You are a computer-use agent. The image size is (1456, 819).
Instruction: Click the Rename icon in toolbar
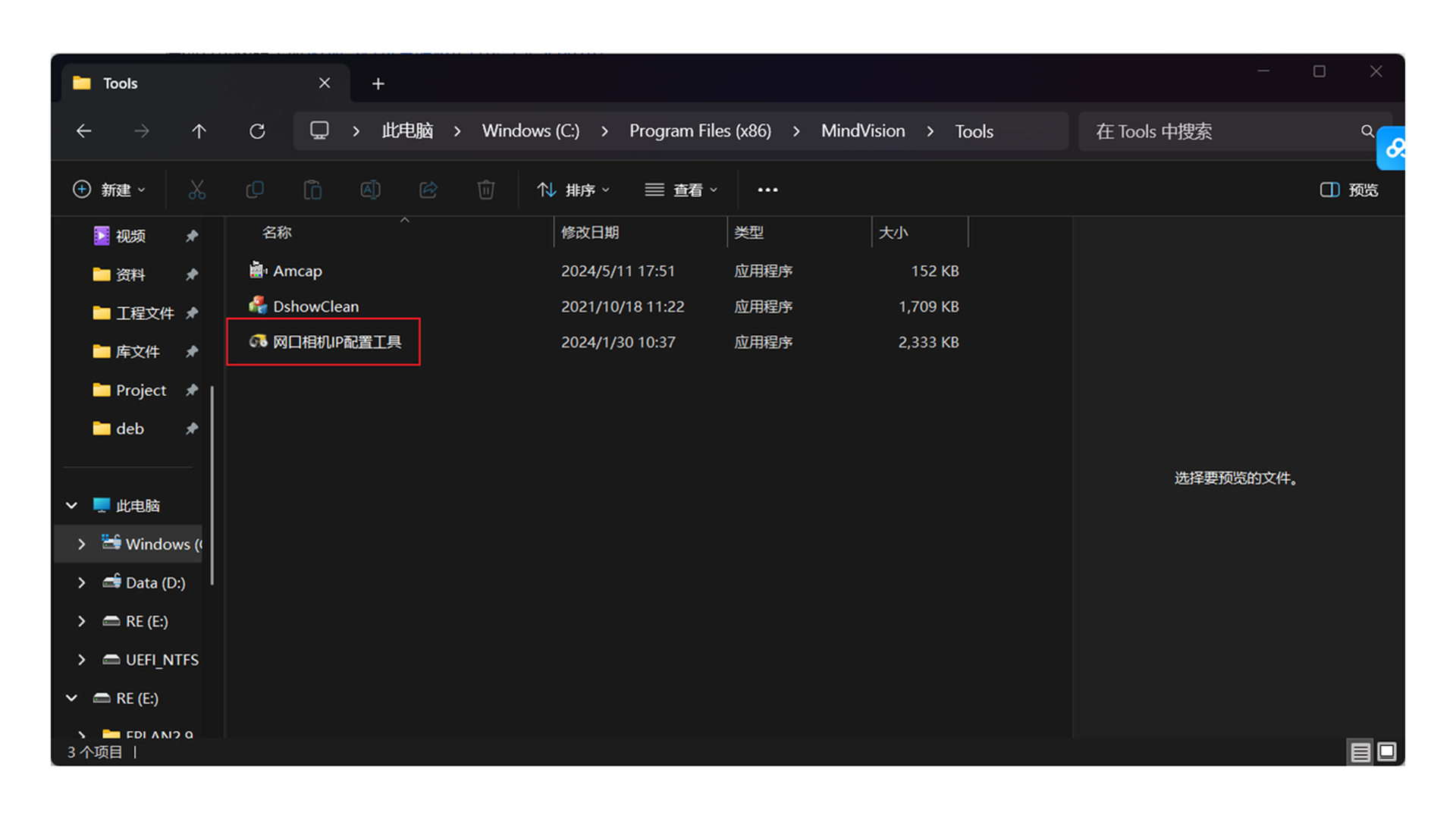pyautogui.click(x=370, y=190)
